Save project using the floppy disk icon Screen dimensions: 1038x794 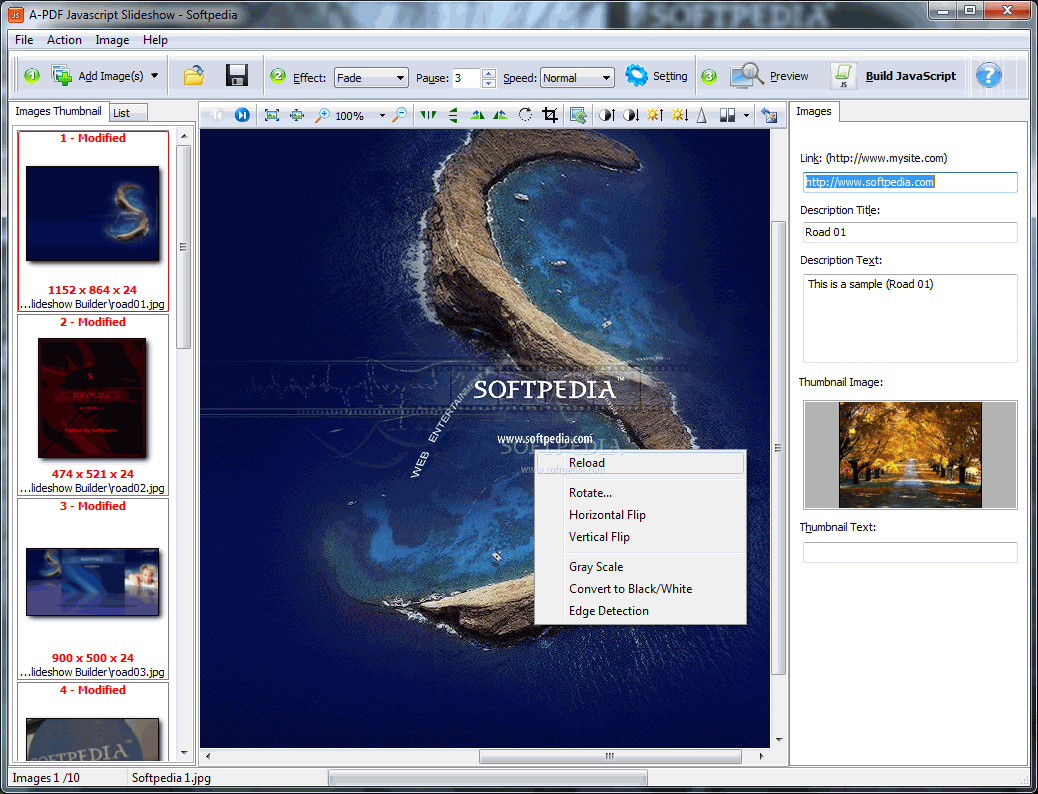pos(236,75)
